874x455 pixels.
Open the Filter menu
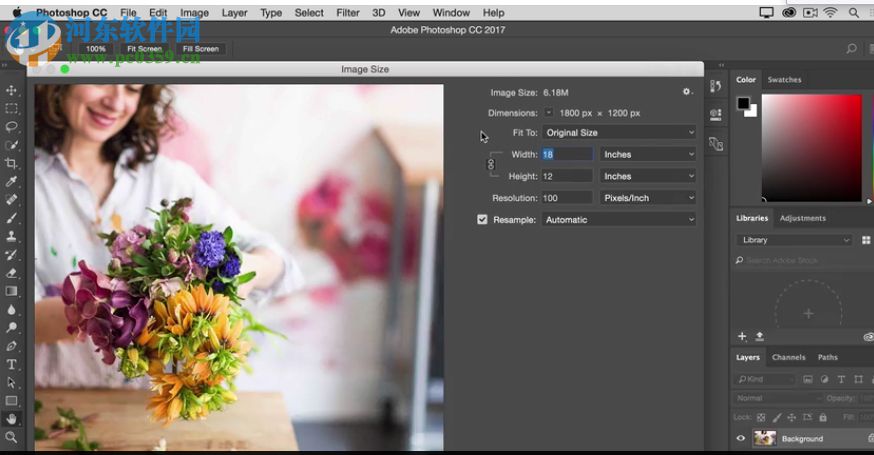(x=348, y=12)
